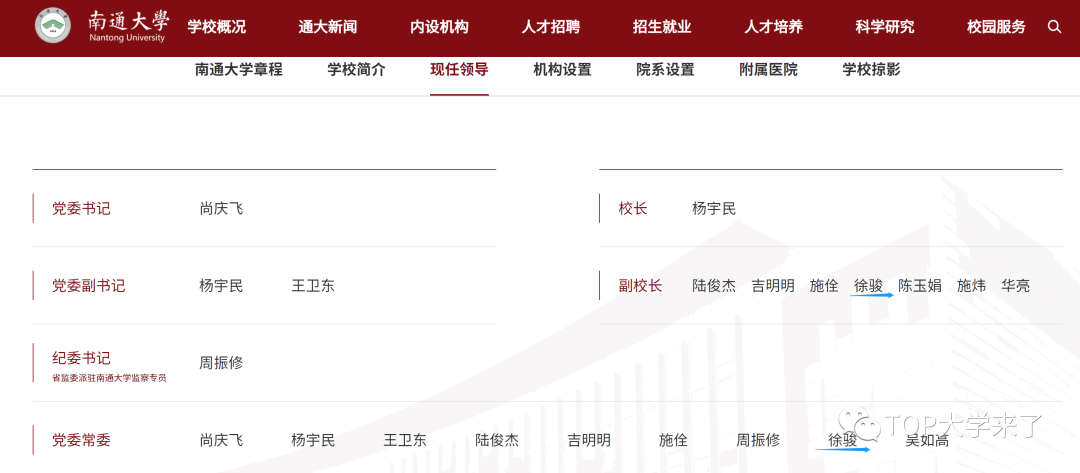Click 王卫东 in the 党委常委 row

(405, 440)
